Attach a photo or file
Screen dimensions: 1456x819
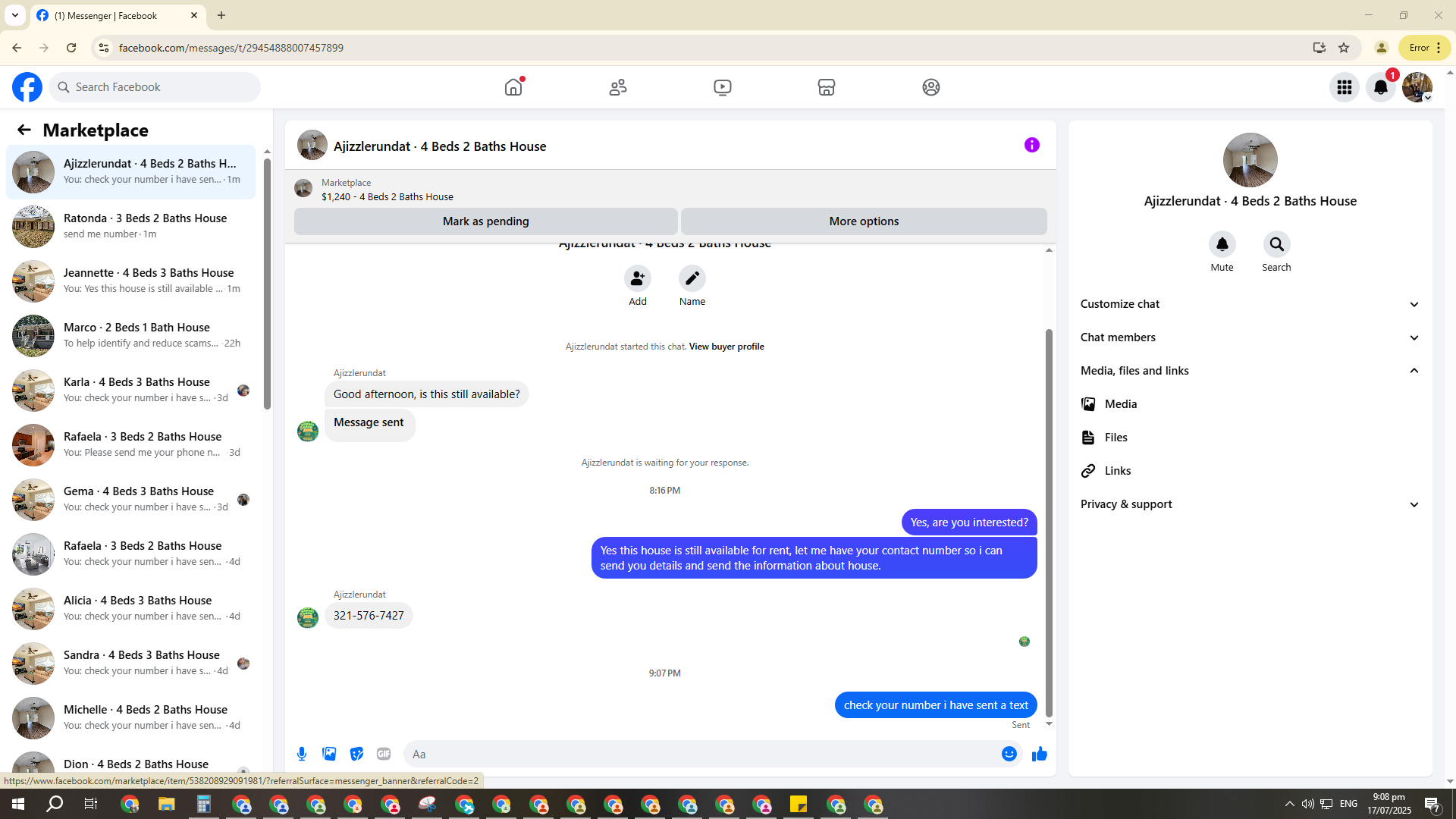click(329, 754)
